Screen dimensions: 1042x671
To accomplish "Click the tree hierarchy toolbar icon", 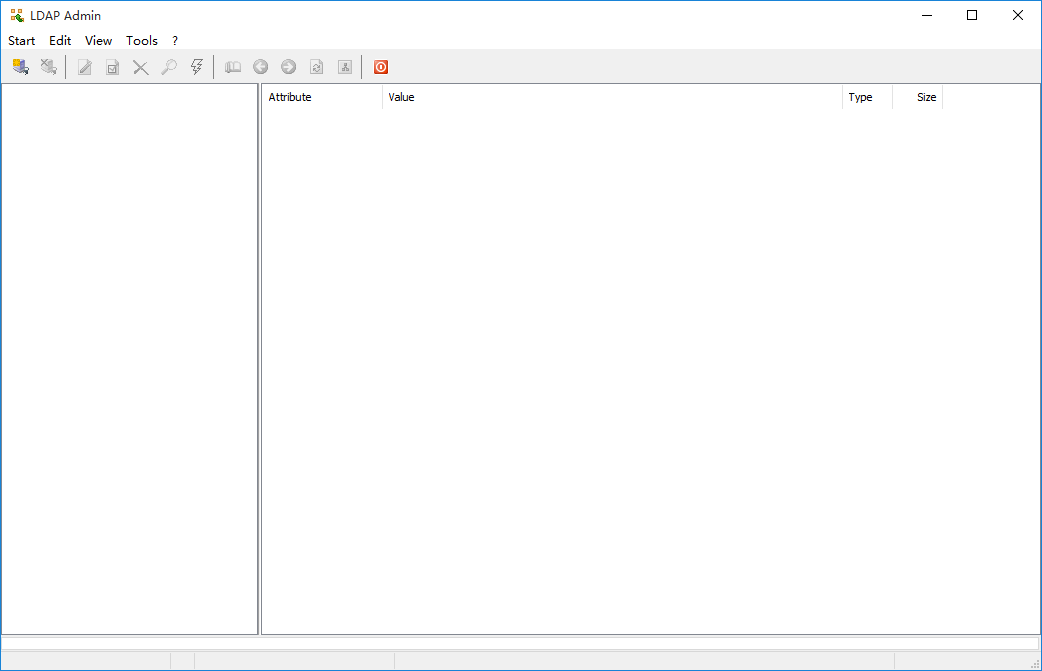I will click(x=345, y=67).
